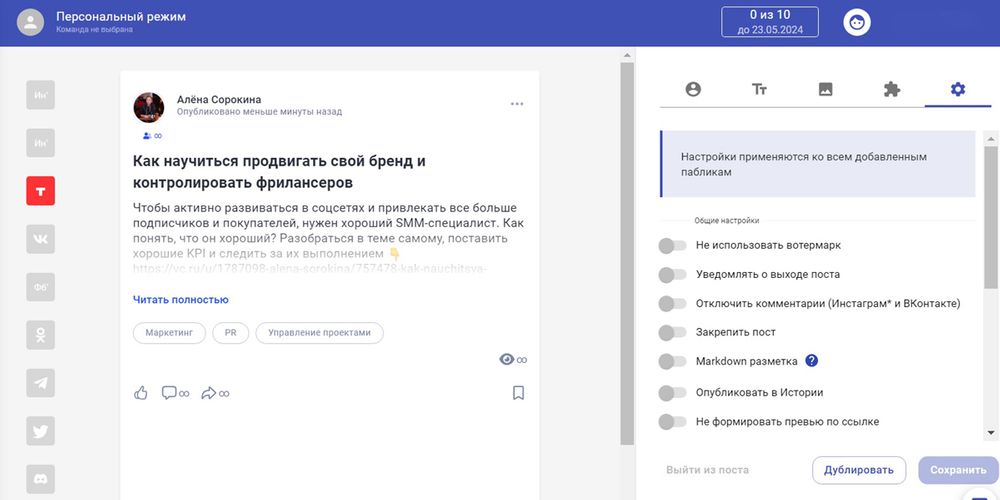Open help icon next to Markdown разметка
Image resolution: width=1000 pixels, height=500 pixels.
point(812,361)
